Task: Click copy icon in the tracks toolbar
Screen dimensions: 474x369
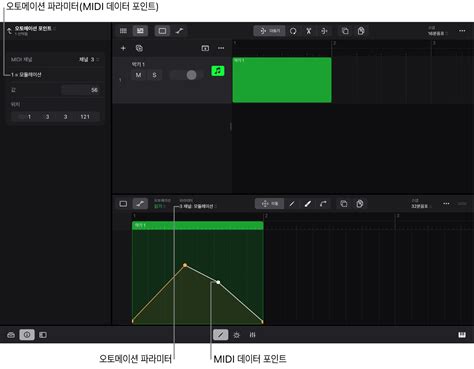Action: pos(345,31)
